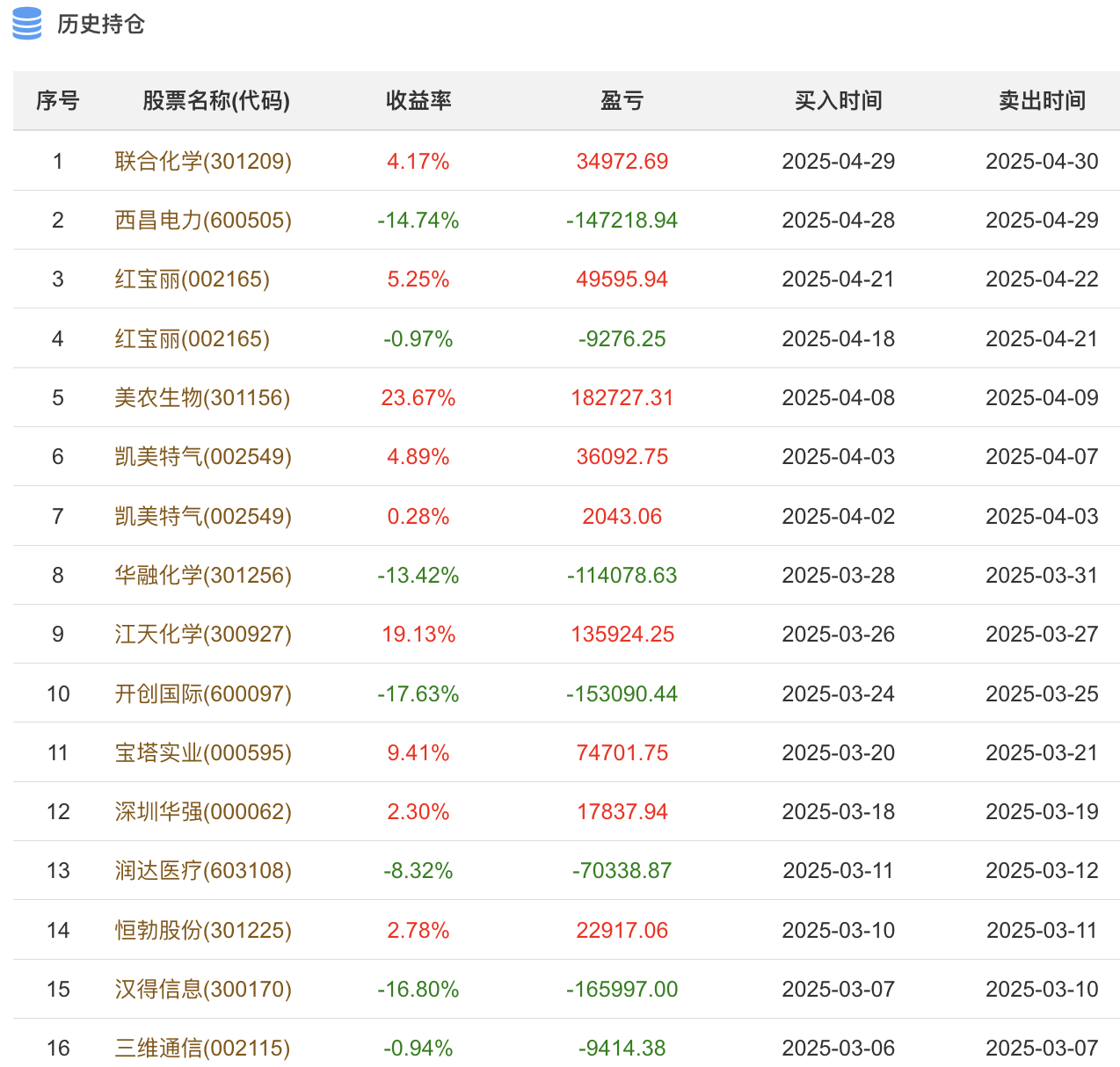Select the -17.63% return value

point(418,694)
